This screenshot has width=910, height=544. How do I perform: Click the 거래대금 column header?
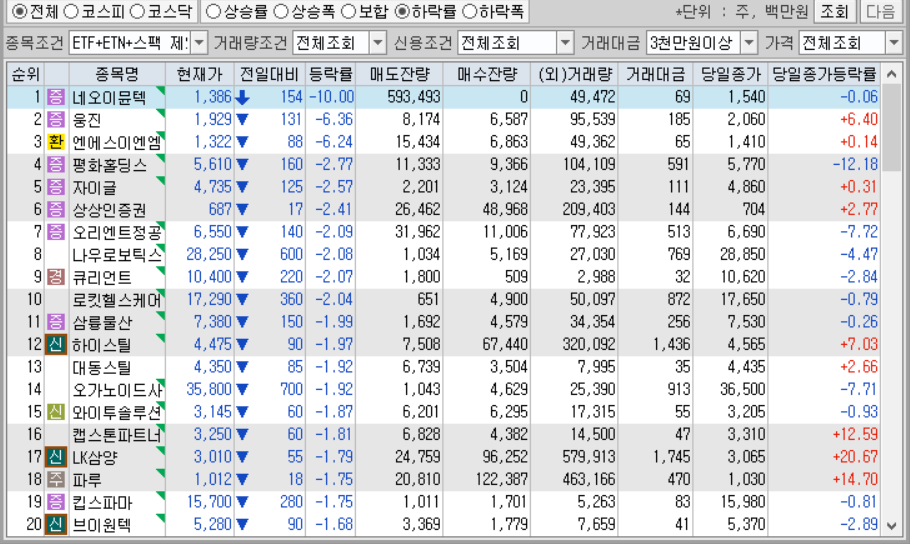pos(655,74)
